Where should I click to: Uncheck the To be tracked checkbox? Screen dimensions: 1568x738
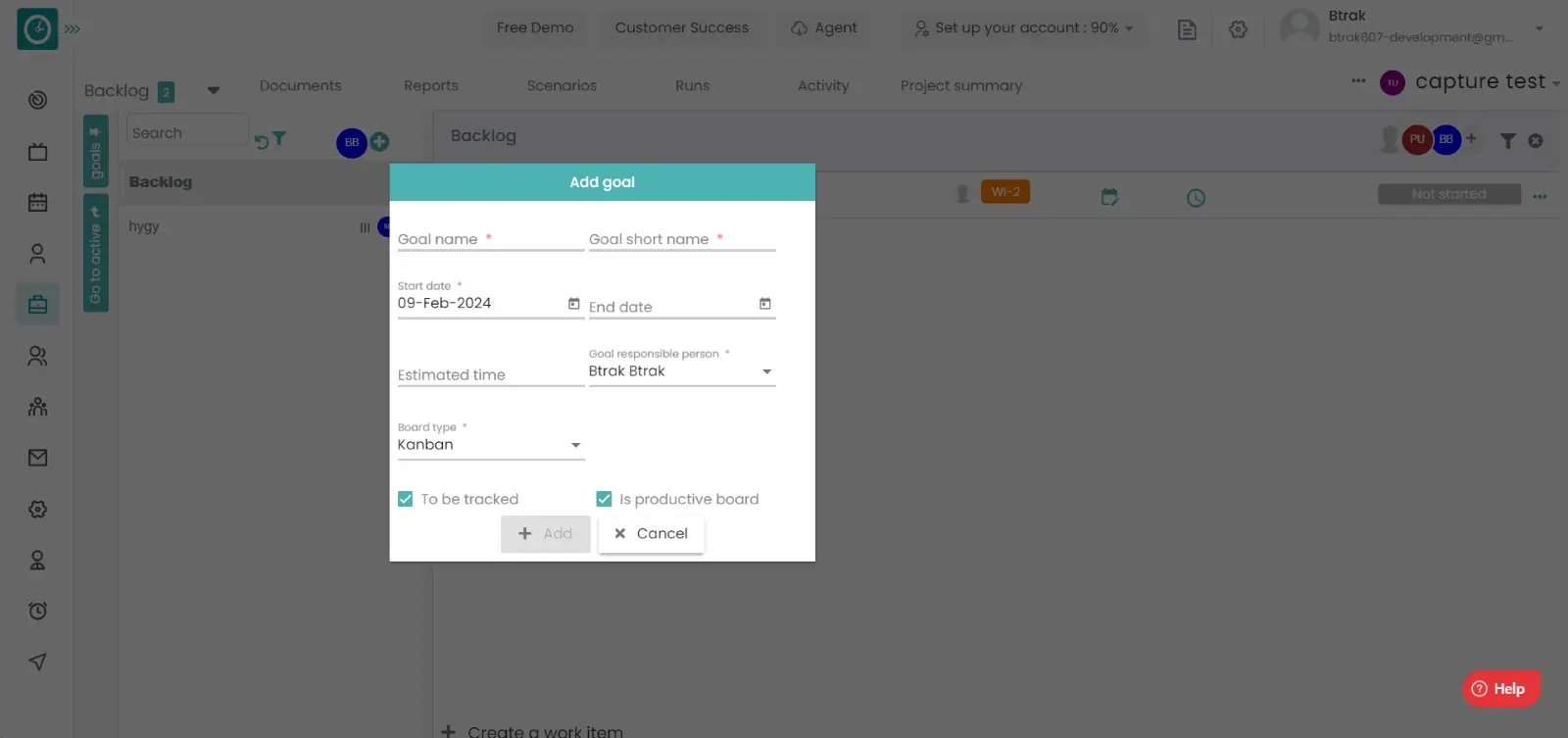406,499
